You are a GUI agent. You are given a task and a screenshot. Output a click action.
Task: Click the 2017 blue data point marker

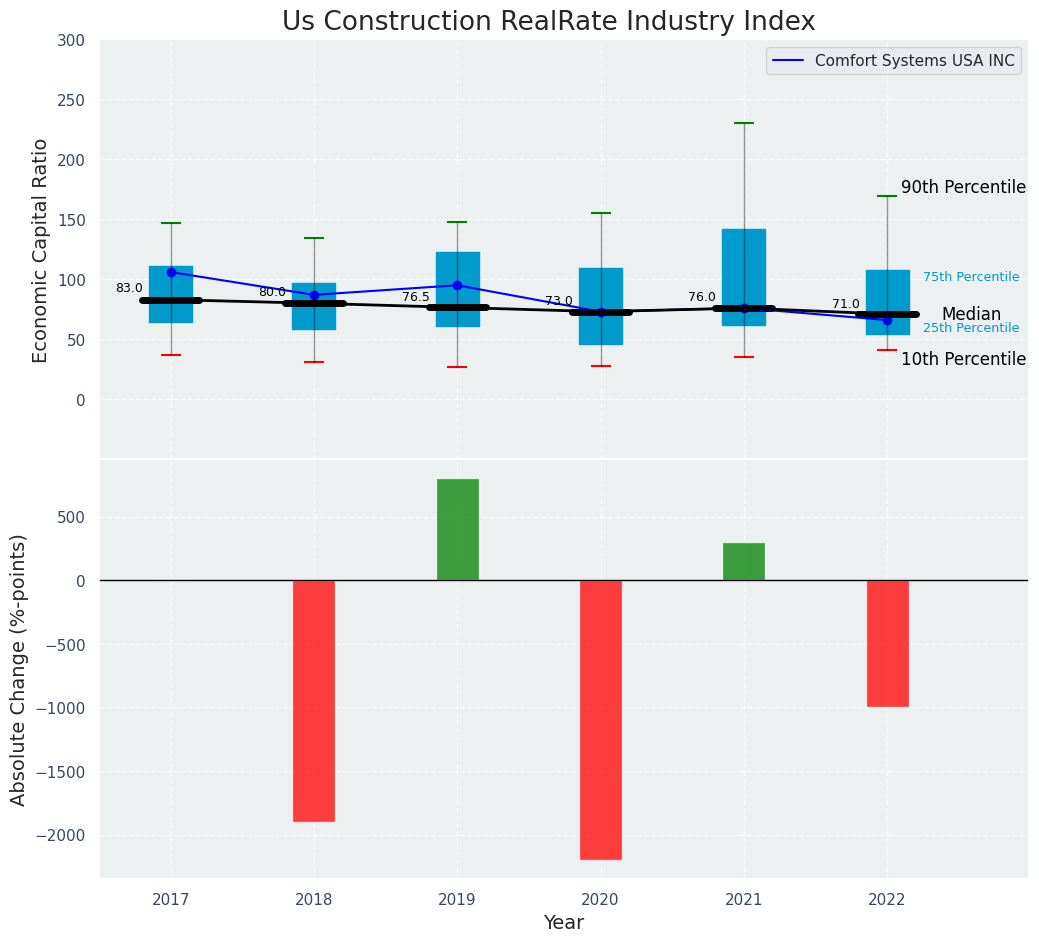tap(172, 272)
